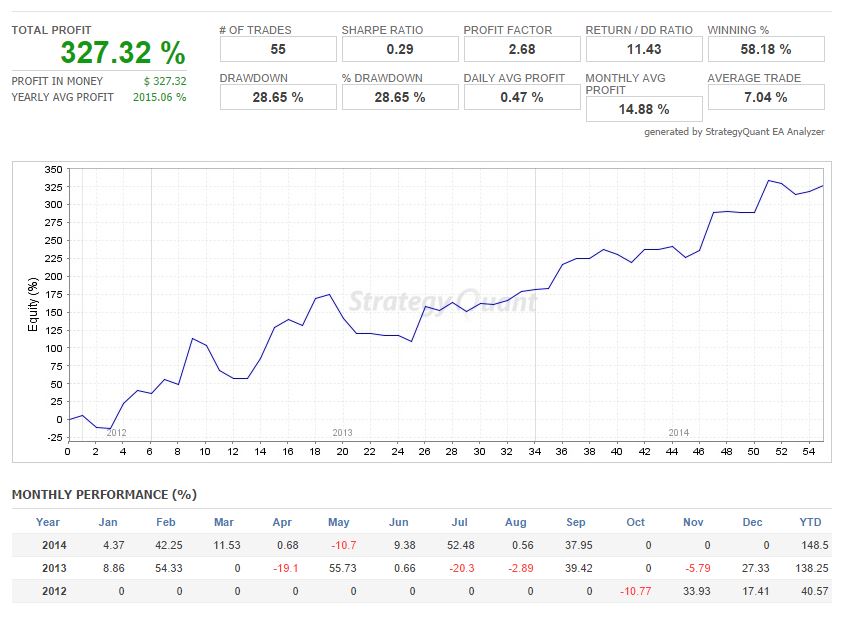Viewport: 852px width, 617px height.
Task: Click the 2013 year label in chart
Action: (342, 433)
